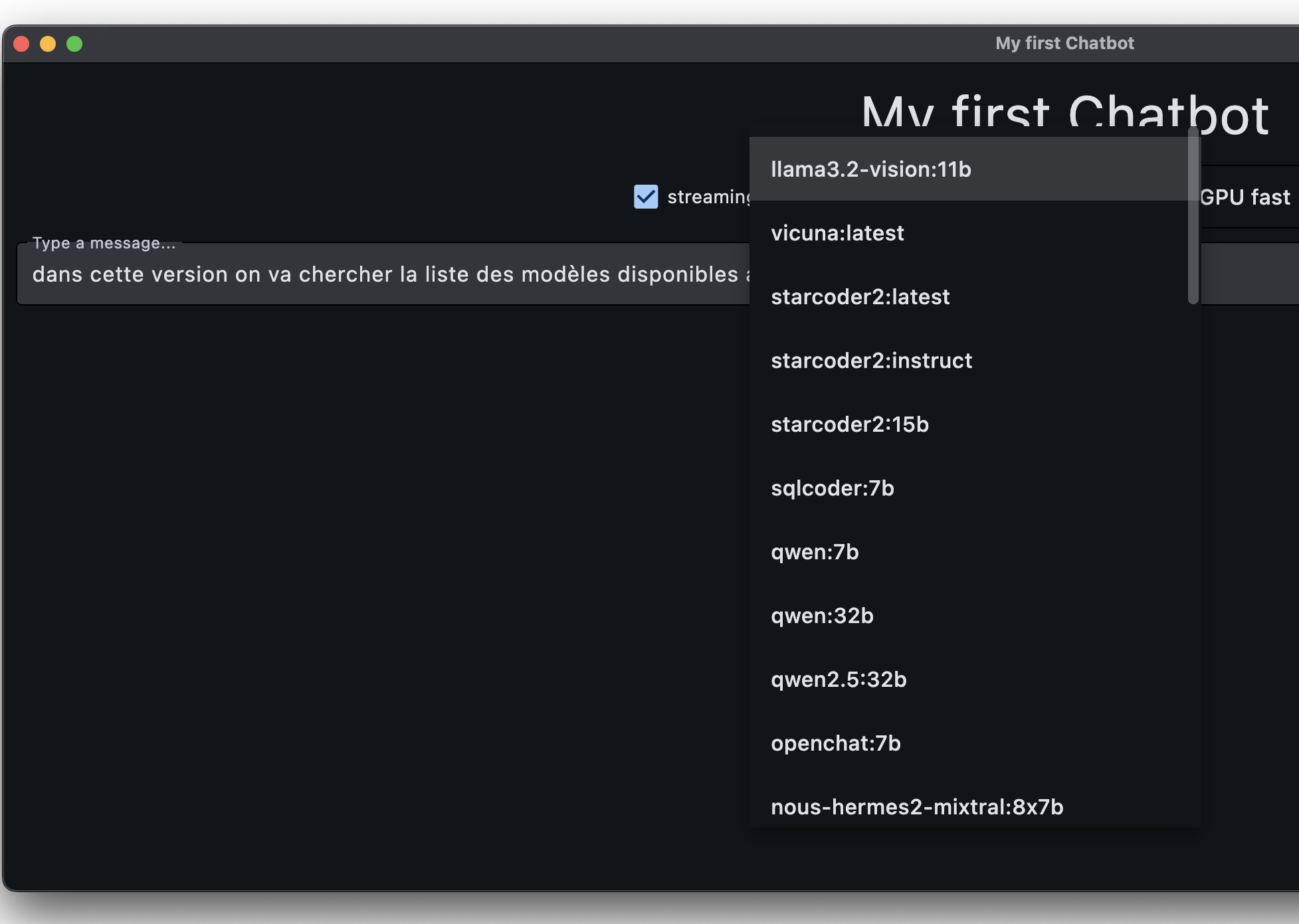
Task: Click the green full-screen window button
Action: click(74, 44)
